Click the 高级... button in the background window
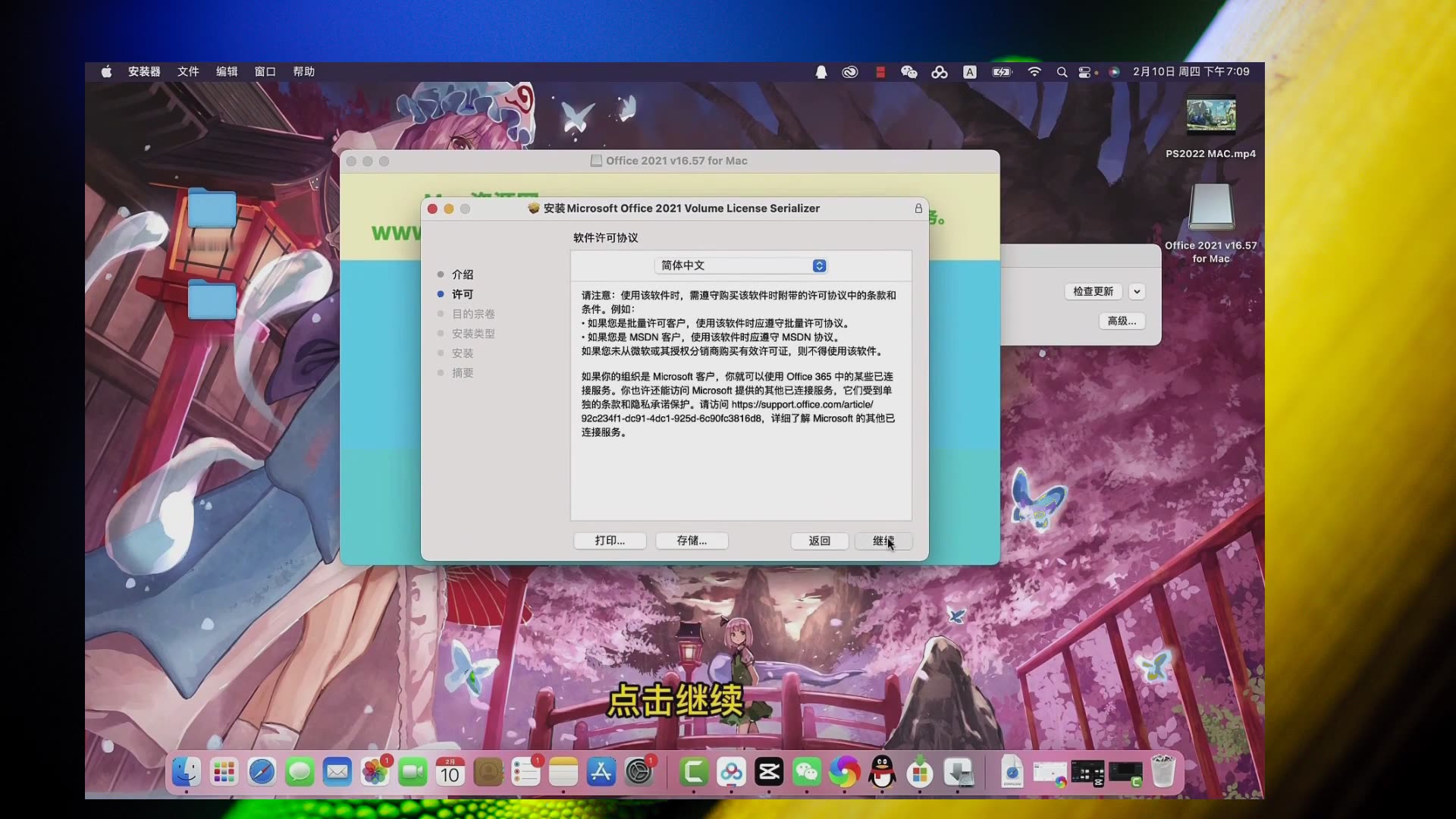This screenshot has height=819, width=1456. pos(1122,322)
